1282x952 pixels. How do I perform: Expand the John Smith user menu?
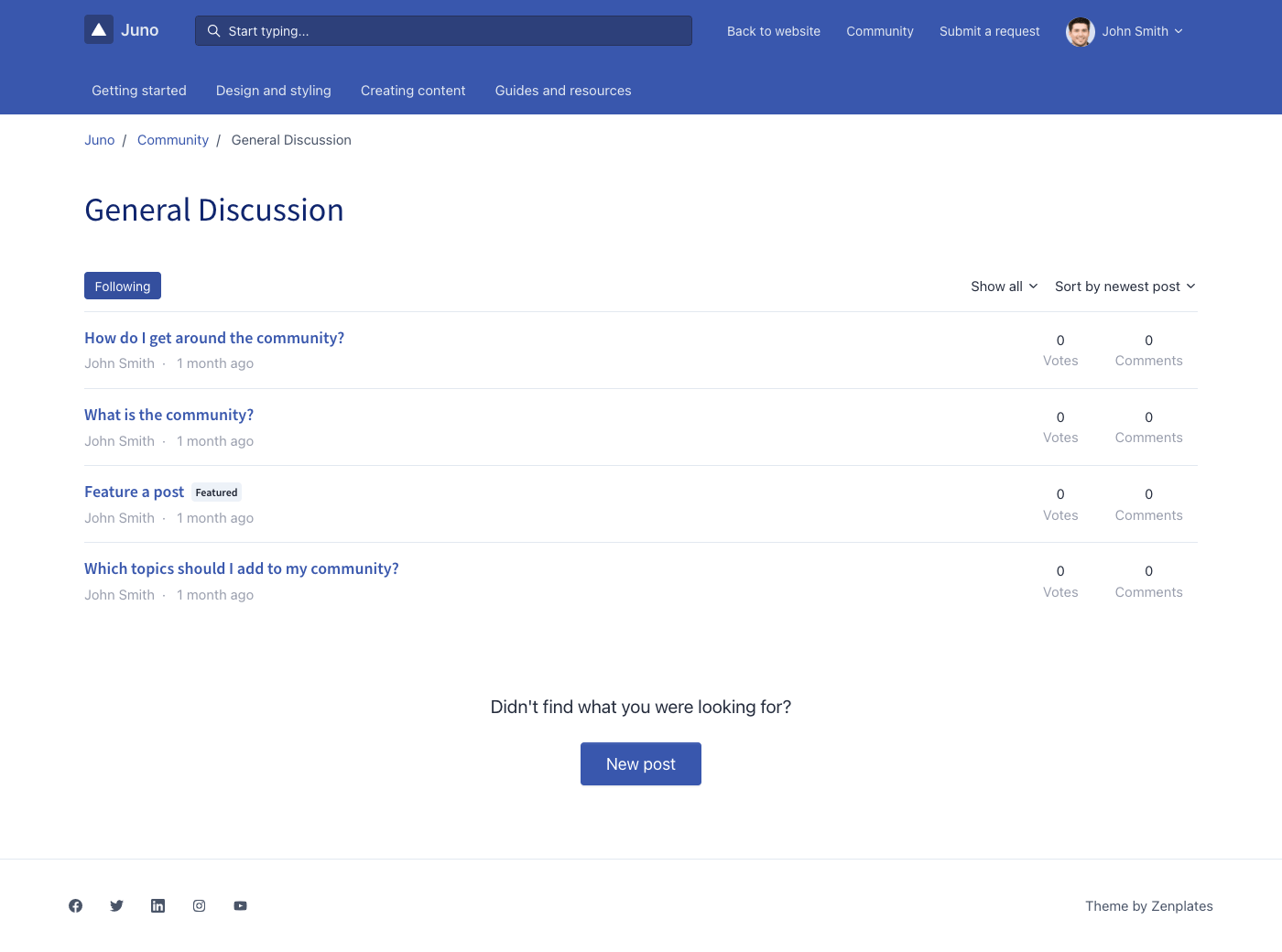click(x=1142, y=31)
